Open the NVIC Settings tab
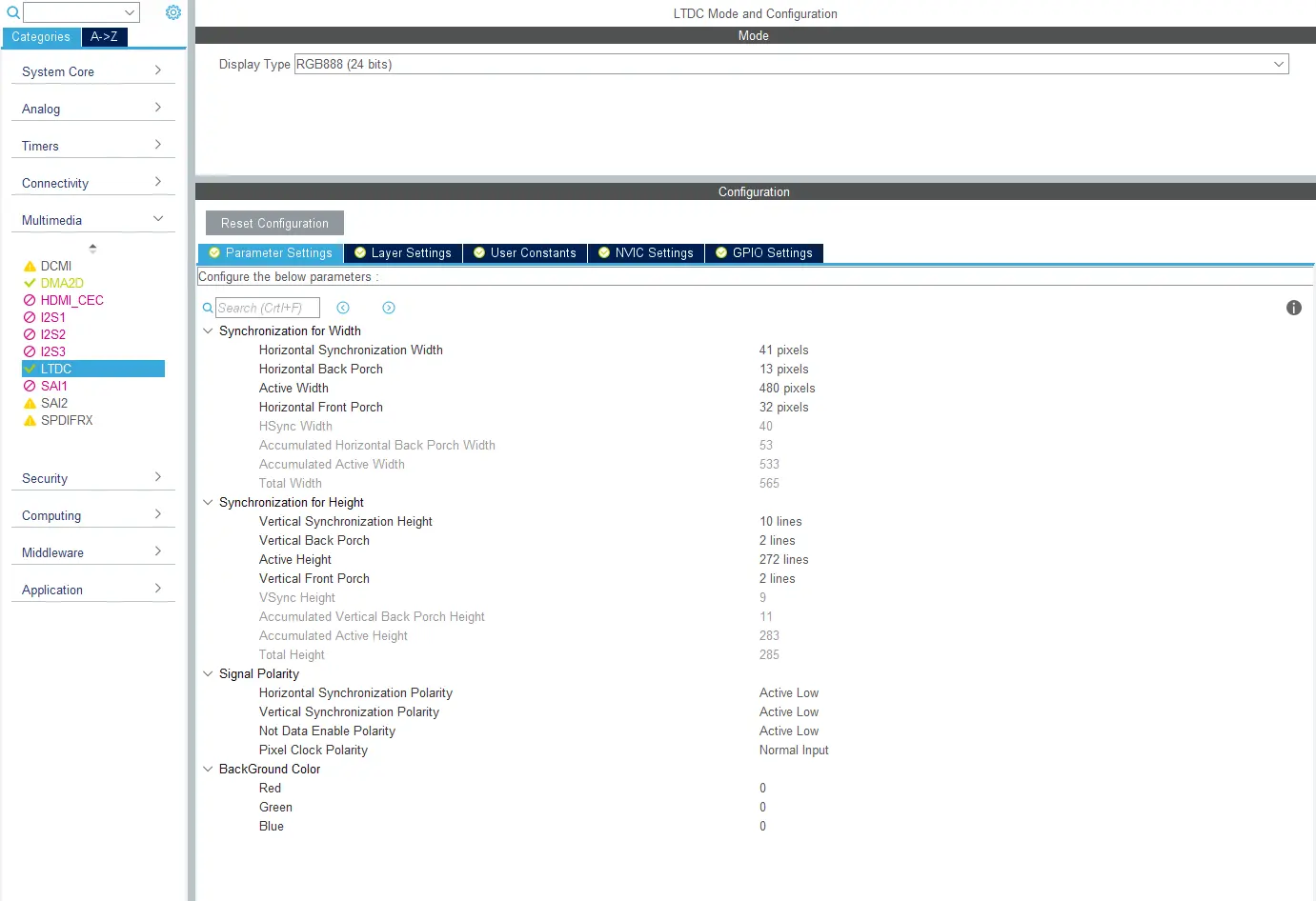 click(646, 252)
